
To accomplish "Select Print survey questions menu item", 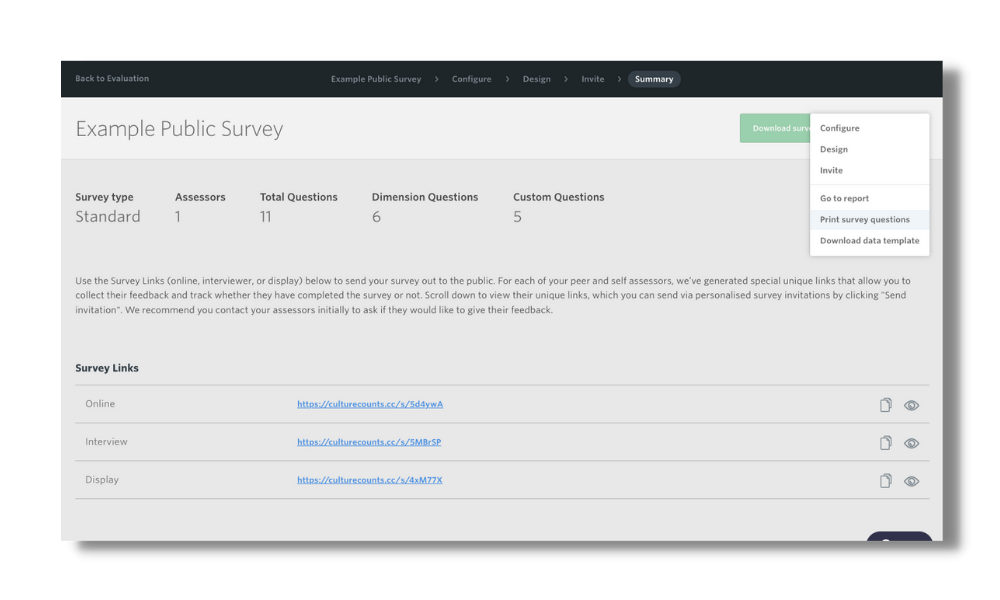I will click(869, 219).
